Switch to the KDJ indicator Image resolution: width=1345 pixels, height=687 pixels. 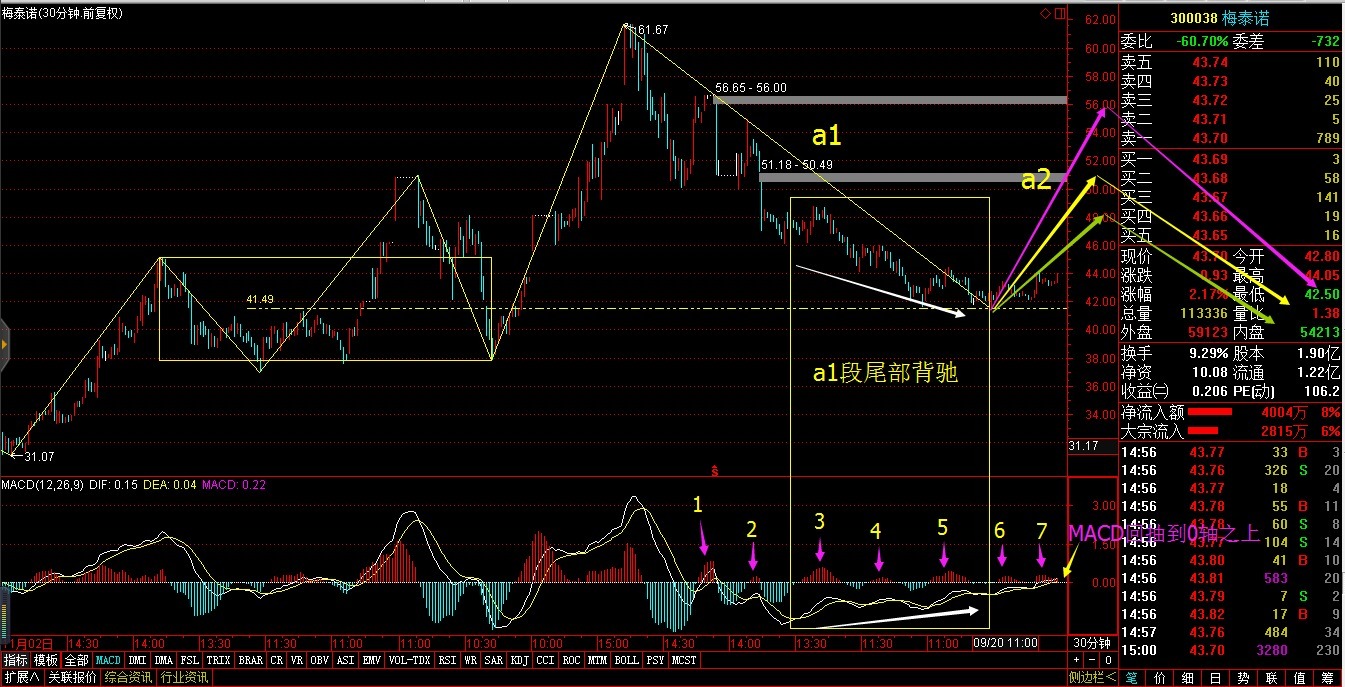[x=520, y=660]
